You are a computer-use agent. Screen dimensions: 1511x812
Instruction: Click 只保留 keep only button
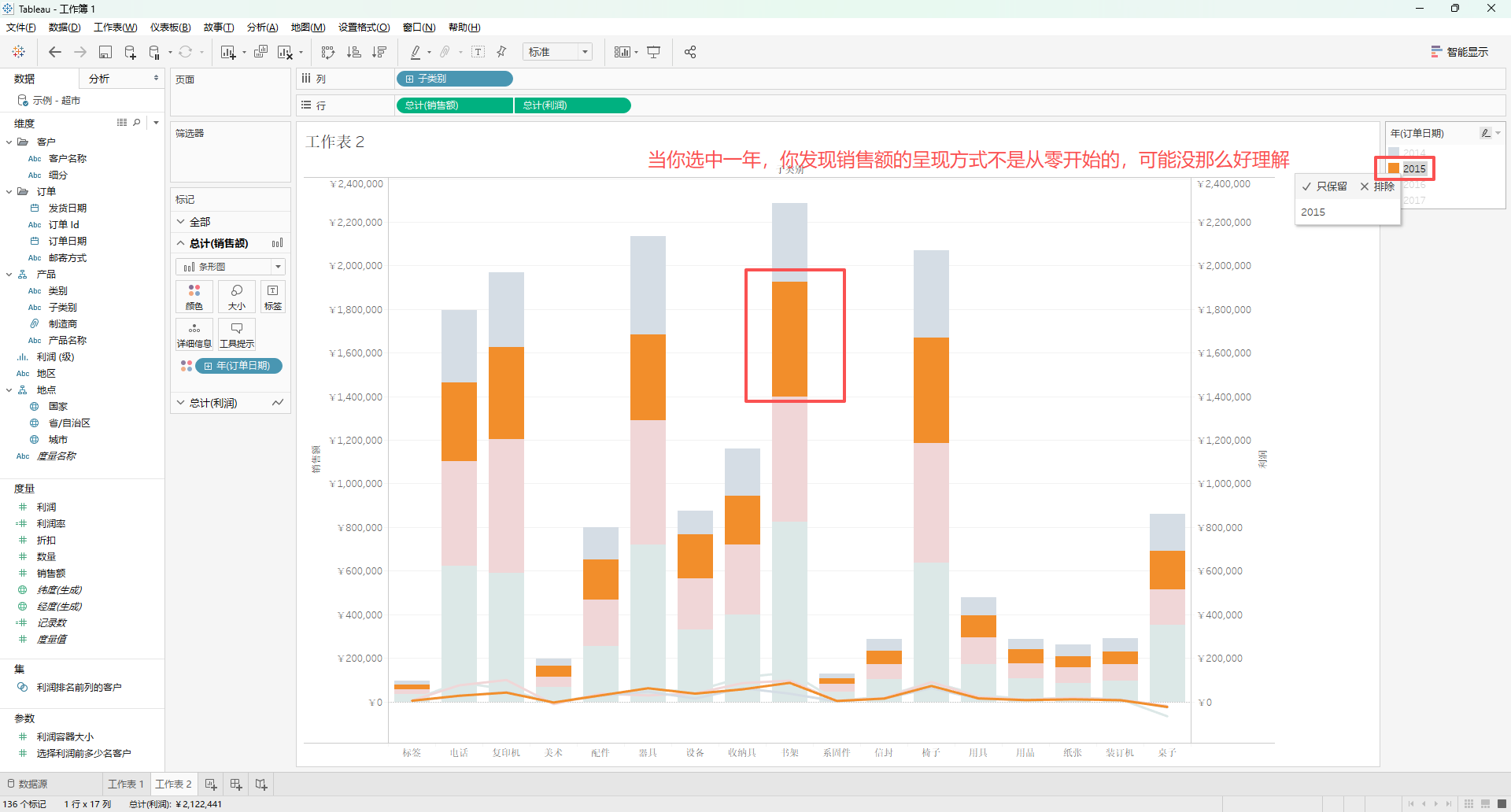[1324, 186]
